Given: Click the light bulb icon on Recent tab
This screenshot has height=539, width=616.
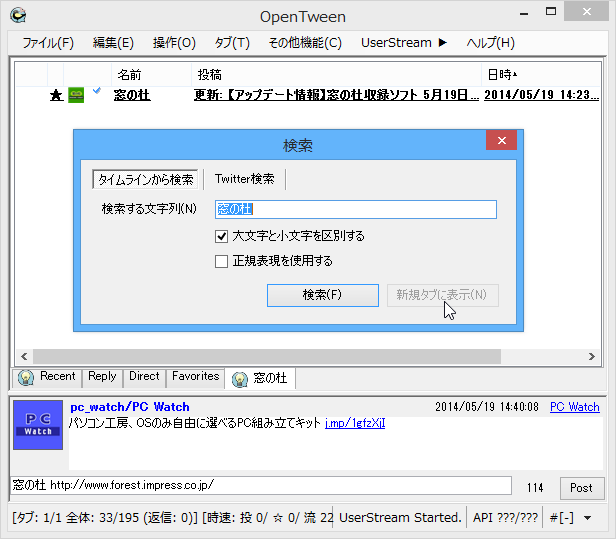Looking at the screenshot, I should click(26, 378).
